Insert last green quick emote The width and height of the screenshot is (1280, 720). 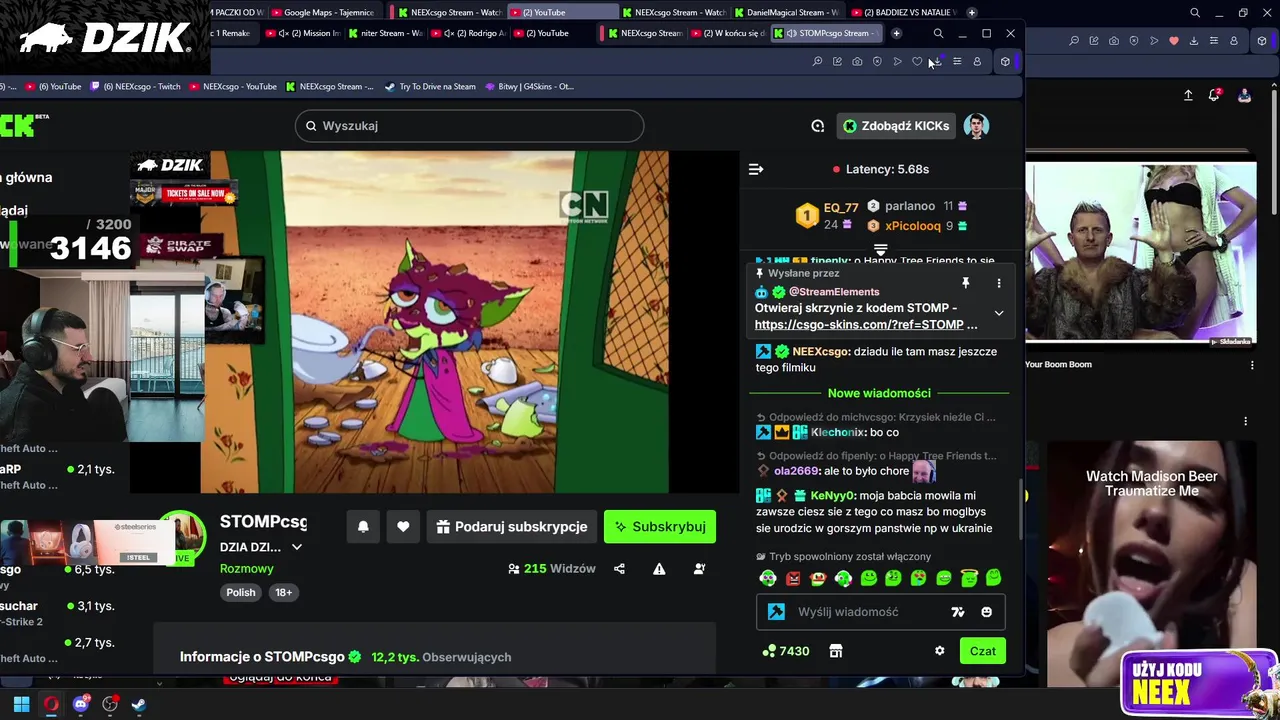993,578
